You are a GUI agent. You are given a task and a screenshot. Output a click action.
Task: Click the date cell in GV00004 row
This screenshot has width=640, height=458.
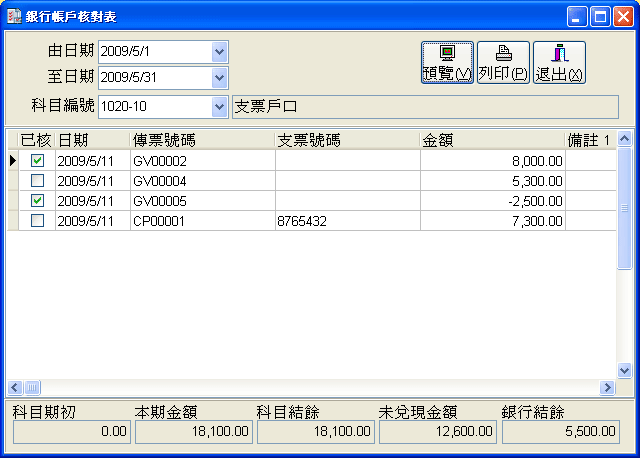point(93,181)
